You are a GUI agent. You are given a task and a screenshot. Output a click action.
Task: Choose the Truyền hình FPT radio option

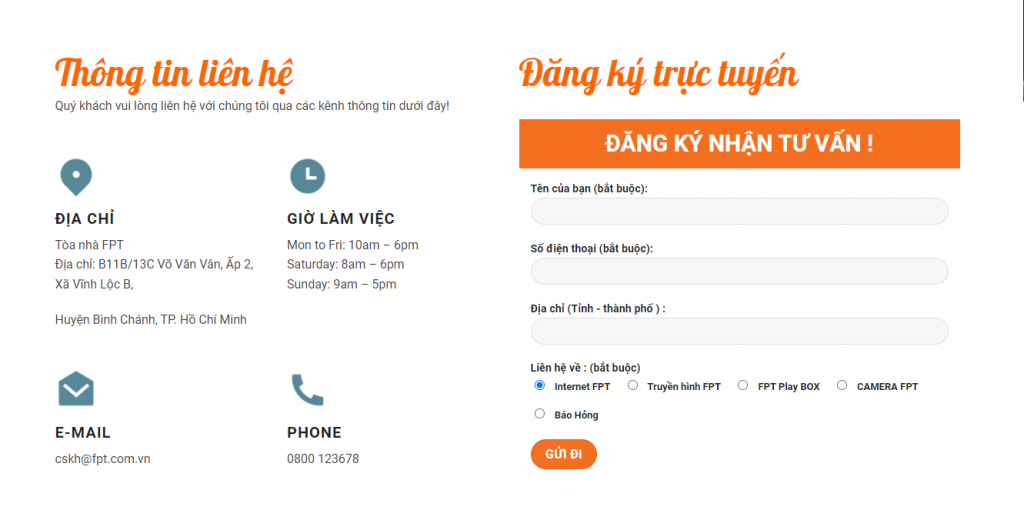[633, 385]
